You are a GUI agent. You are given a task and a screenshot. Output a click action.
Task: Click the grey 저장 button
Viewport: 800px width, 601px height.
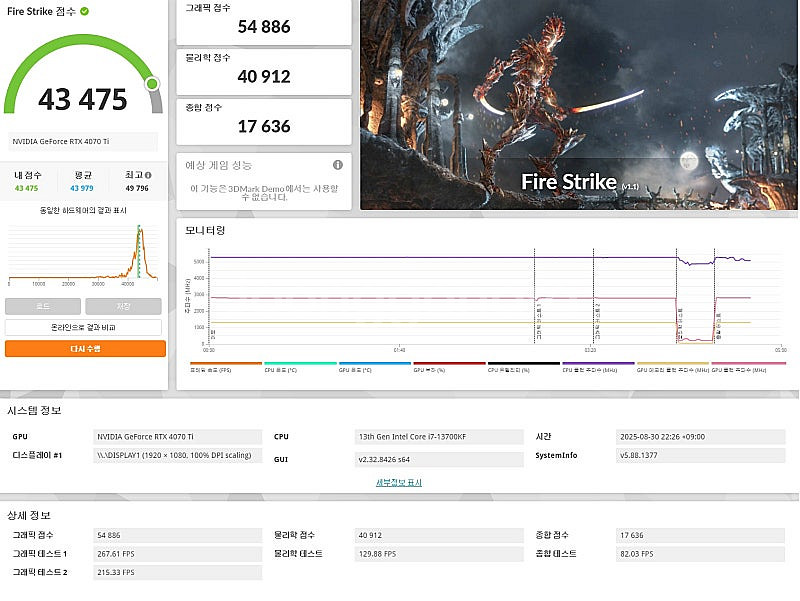tap(123, 306)
